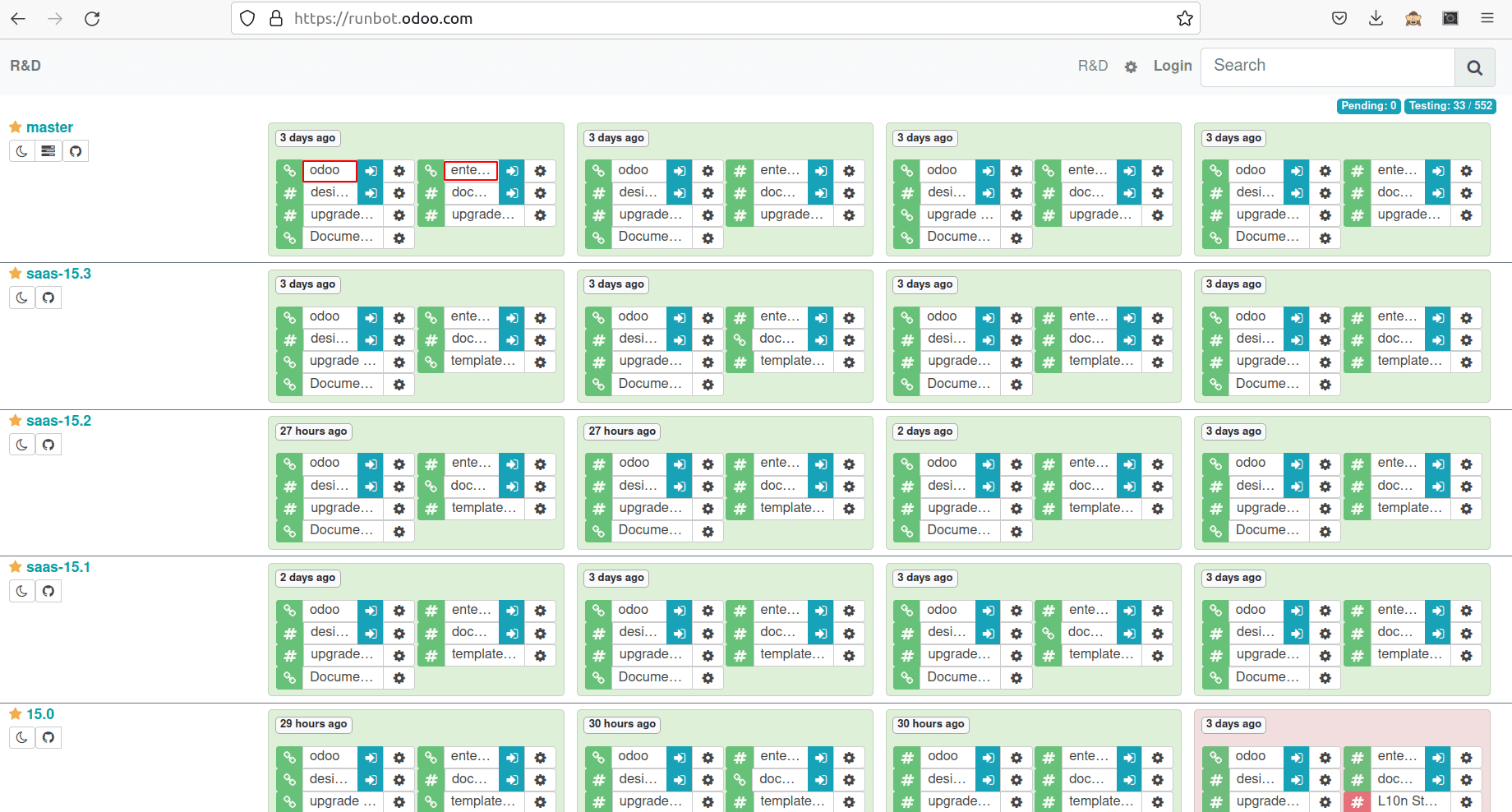This screenshot has height=812, width=1512.
Task: Click the moon icon under 15.0
Action: pyautogui.click(x=22, y=738)
